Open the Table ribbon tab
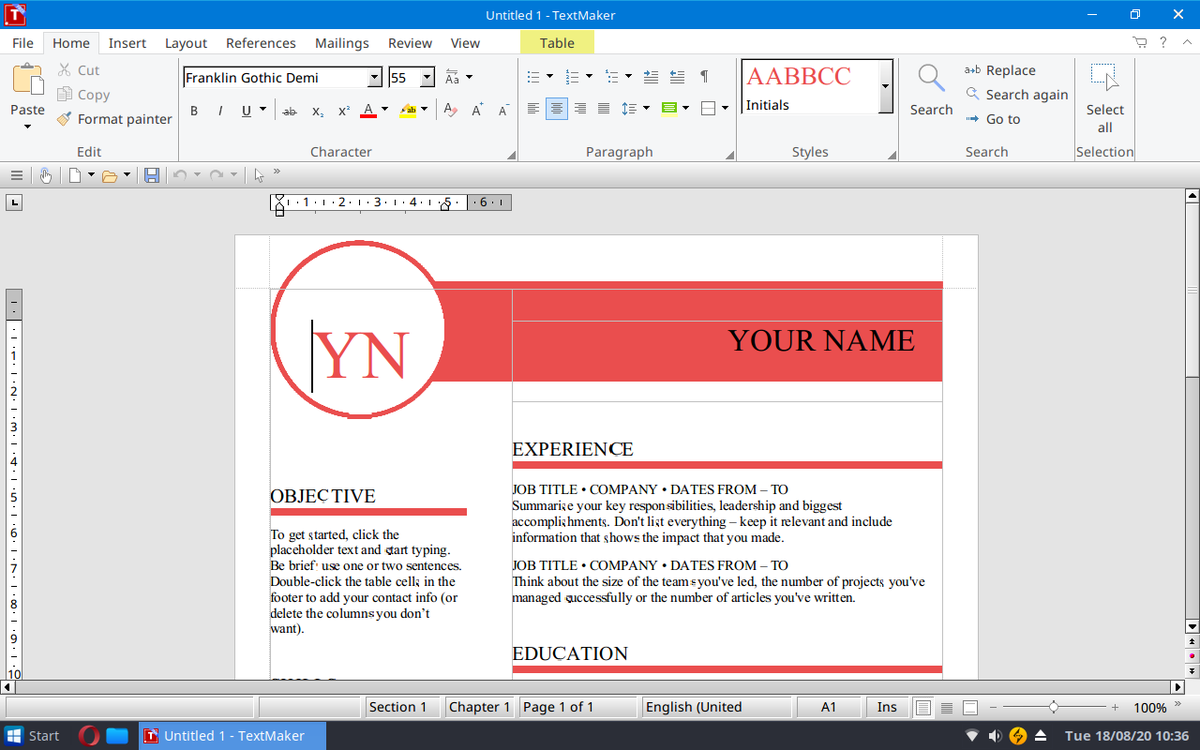1200x750 pixels. click(557, 43)
